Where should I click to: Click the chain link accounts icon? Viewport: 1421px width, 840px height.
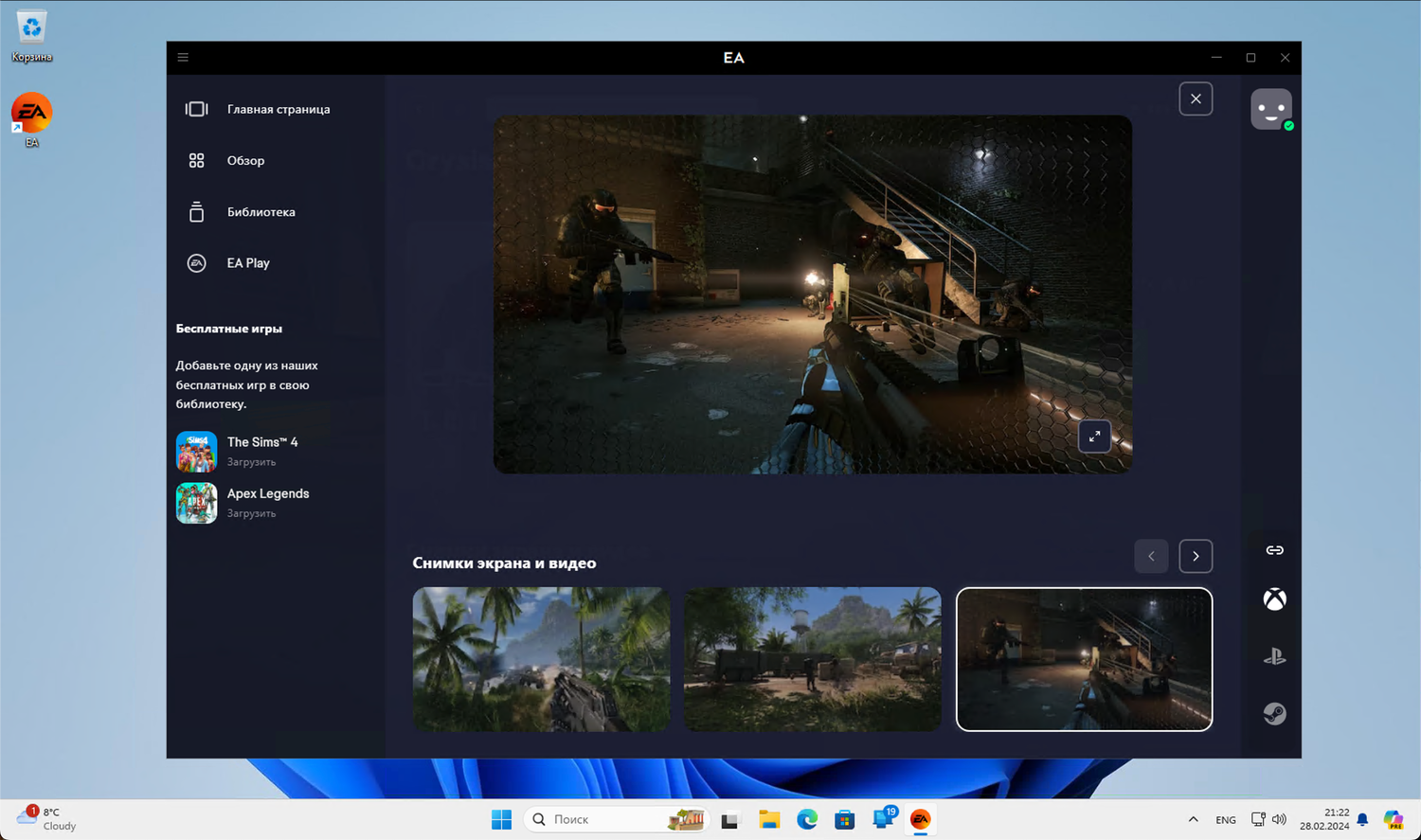point(1275,550)
